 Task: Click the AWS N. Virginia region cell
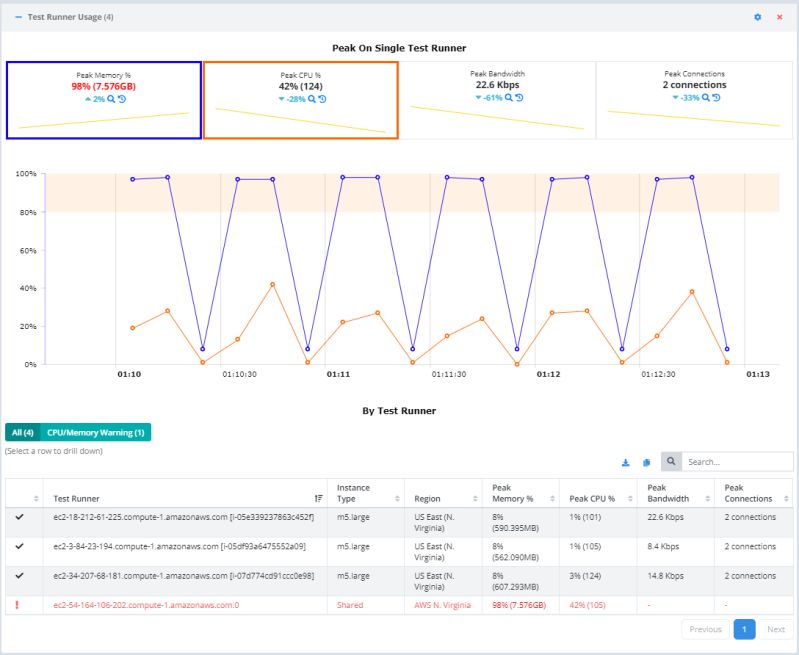[x=442, y=605]
